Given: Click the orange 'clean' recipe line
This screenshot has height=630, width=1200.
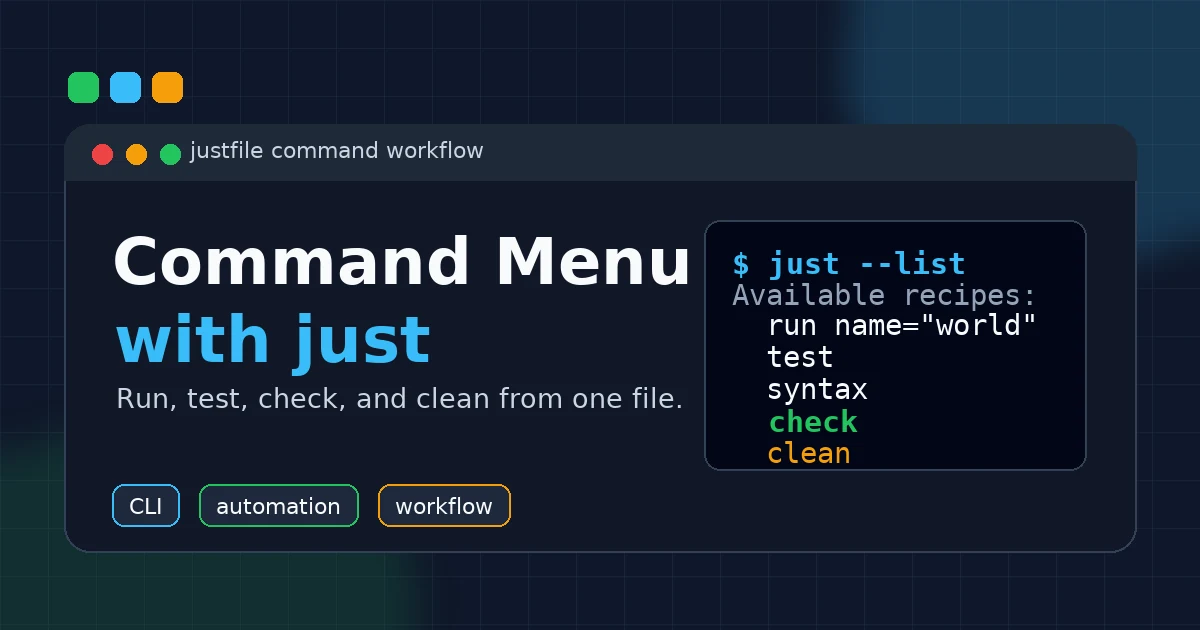Looking at the screenshot, I should [809, 453].
